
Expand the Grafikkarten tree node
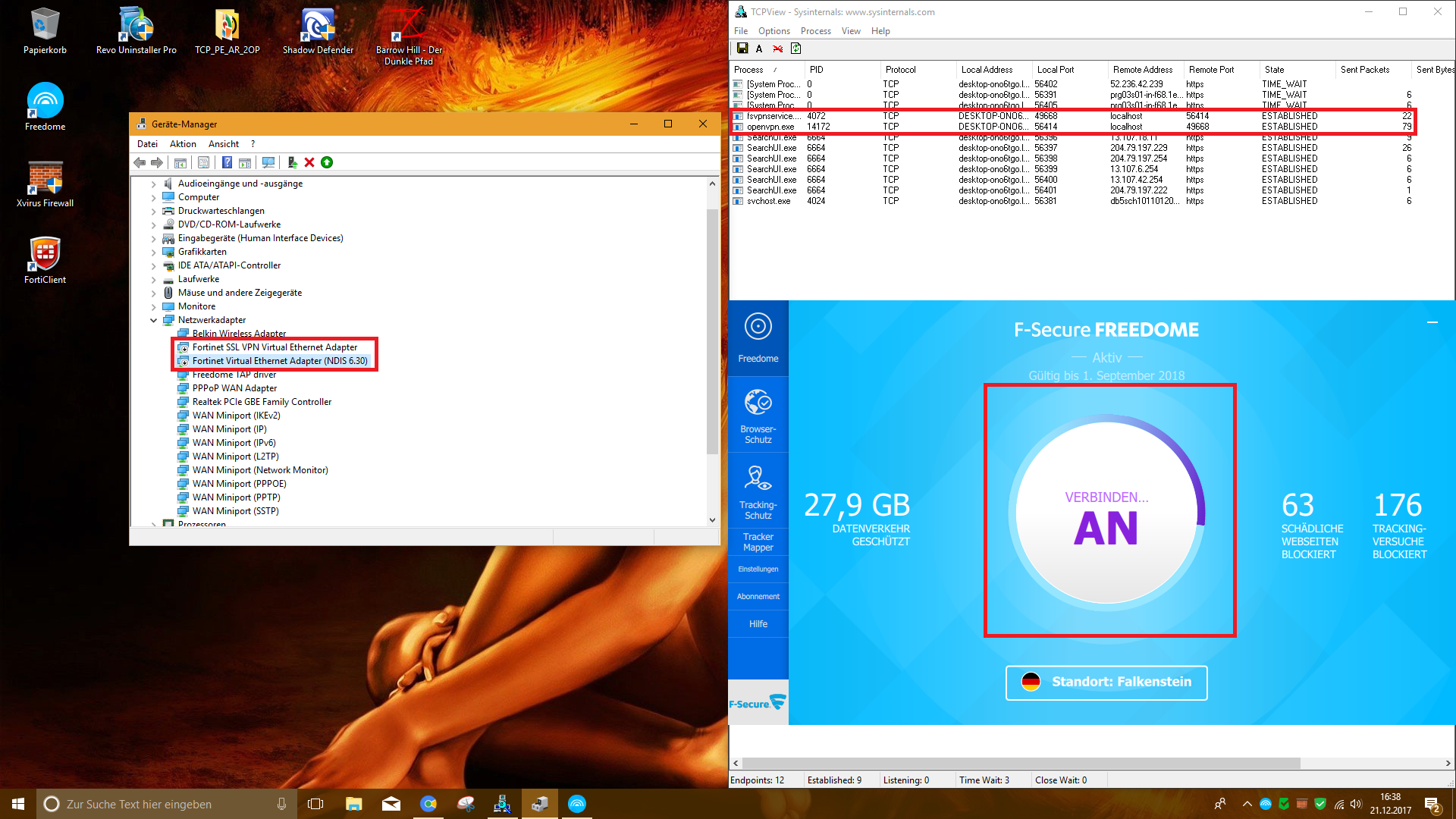[154, 252]
